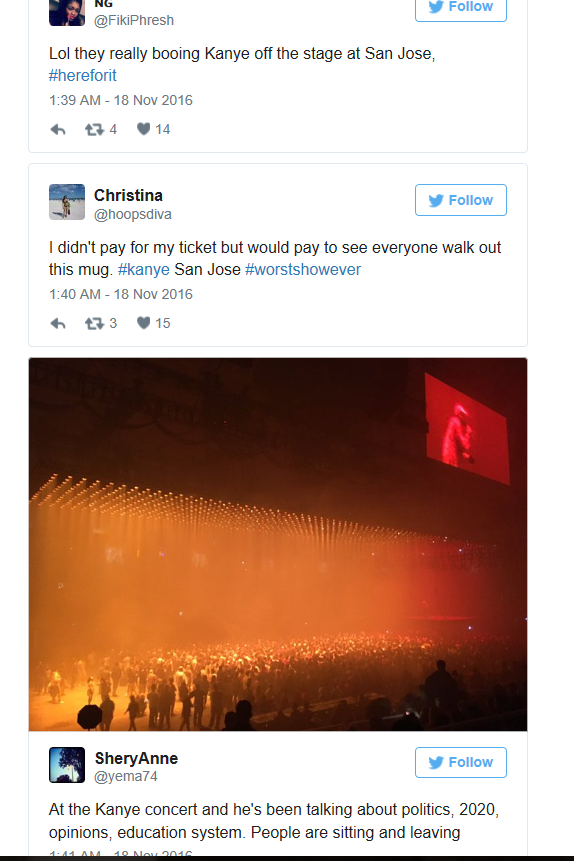Open the 1:39 AM - 18 Nov 2016 timestamp

(121, 100)
